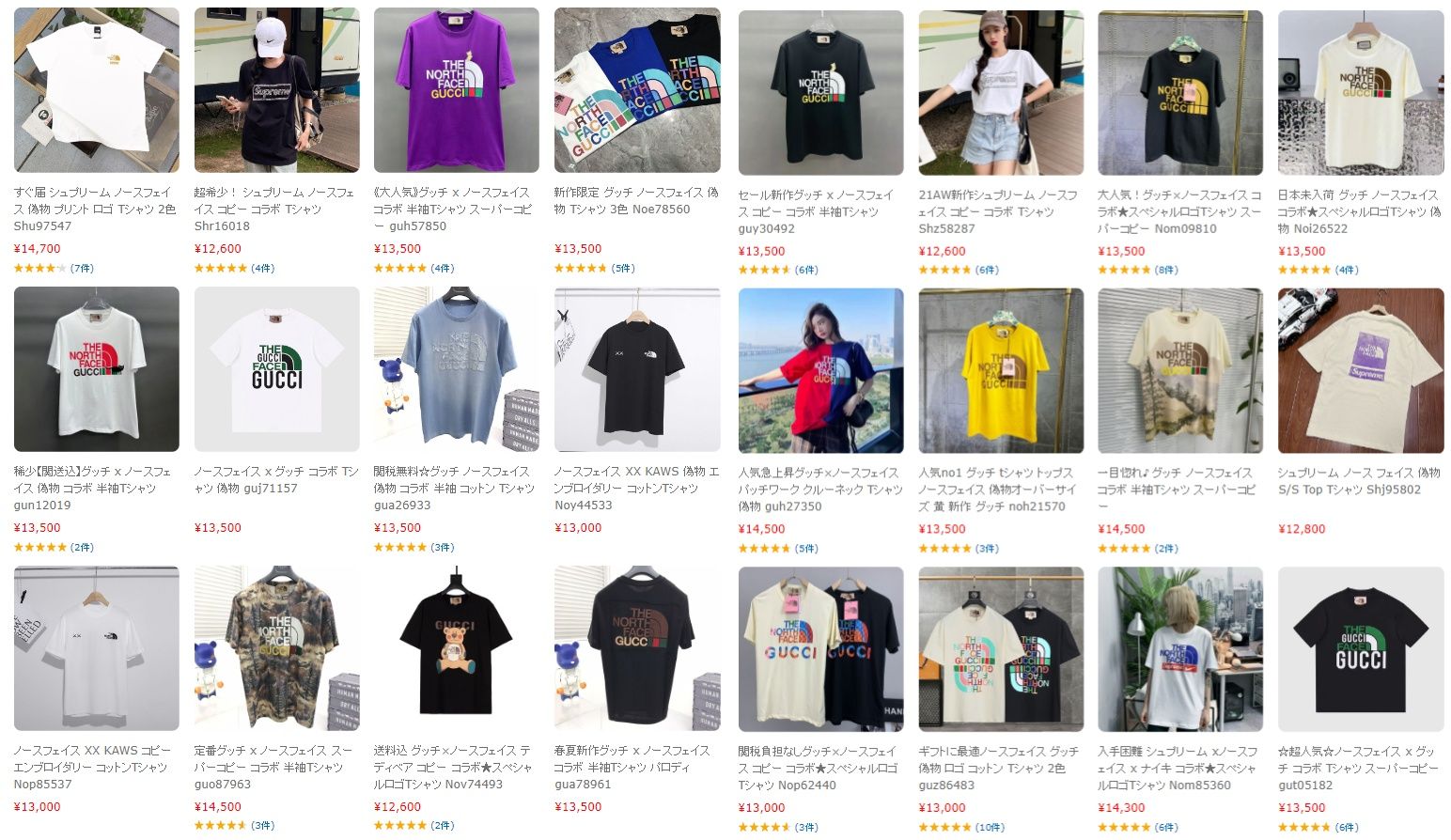
Task: Open landscape print shirt thumbnail priced ¥14,500
Action: 1180,370
